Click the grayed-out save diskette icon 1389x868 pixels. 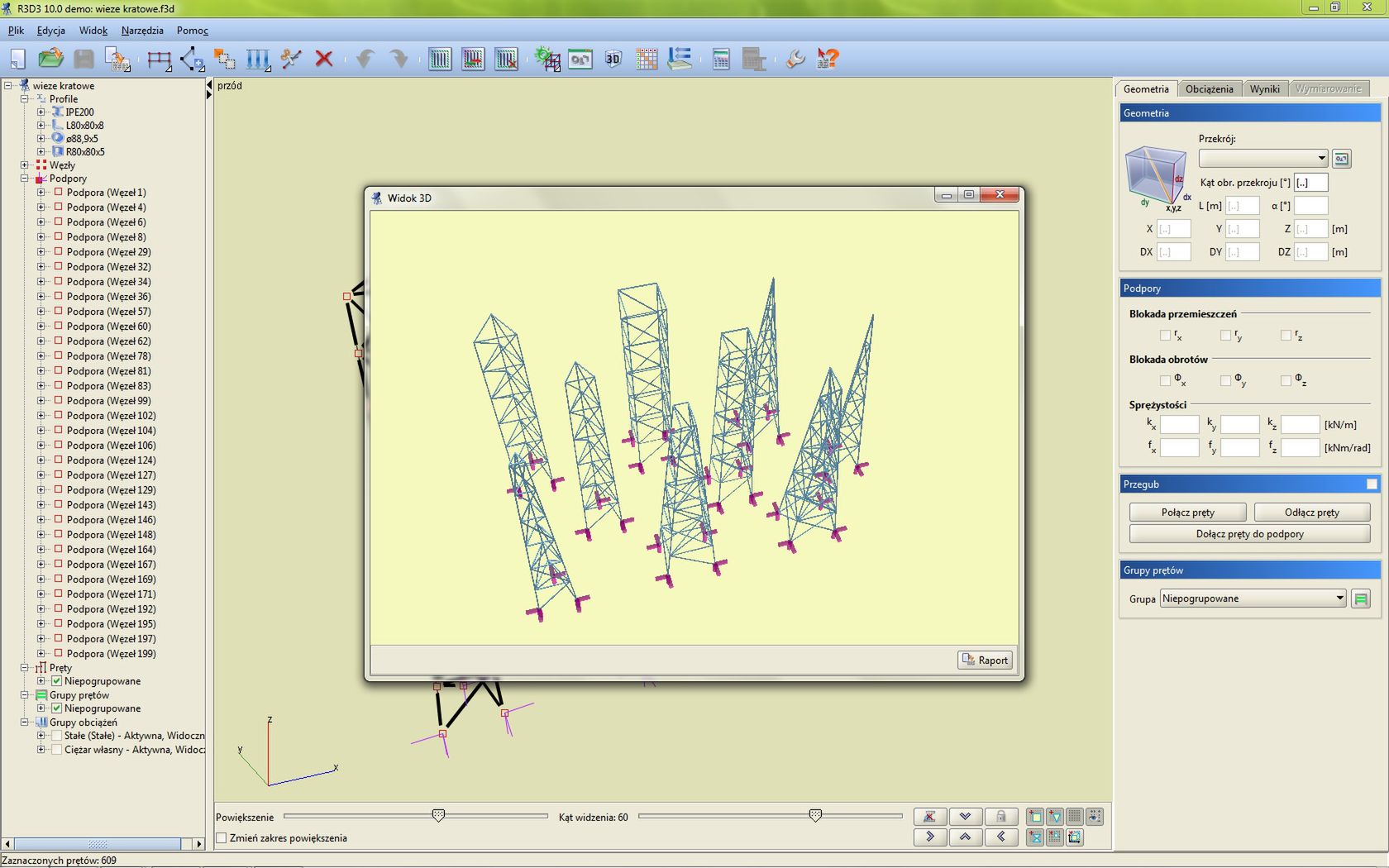coord(84,59)
